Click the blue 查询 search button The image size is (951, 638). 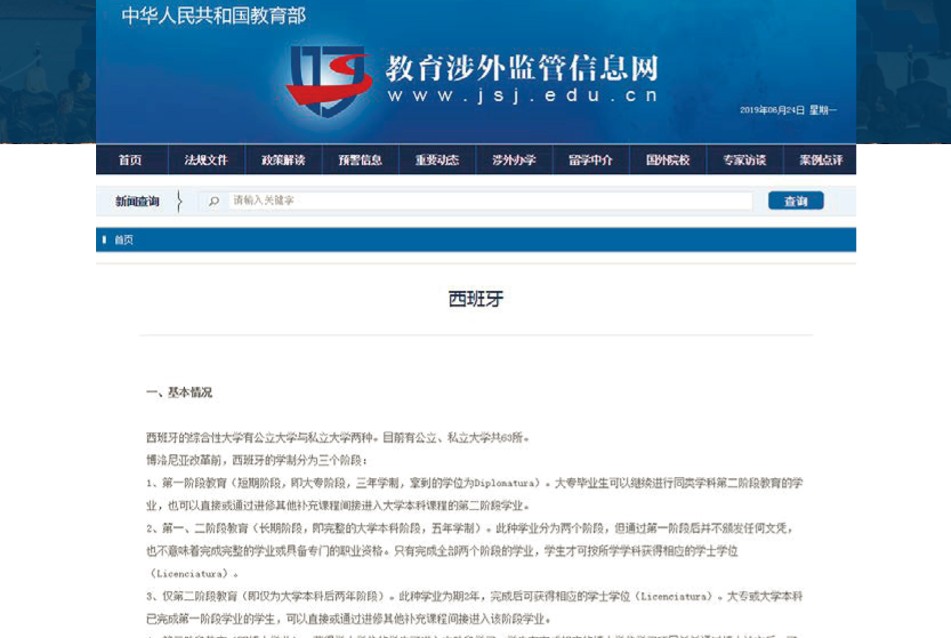797,201
